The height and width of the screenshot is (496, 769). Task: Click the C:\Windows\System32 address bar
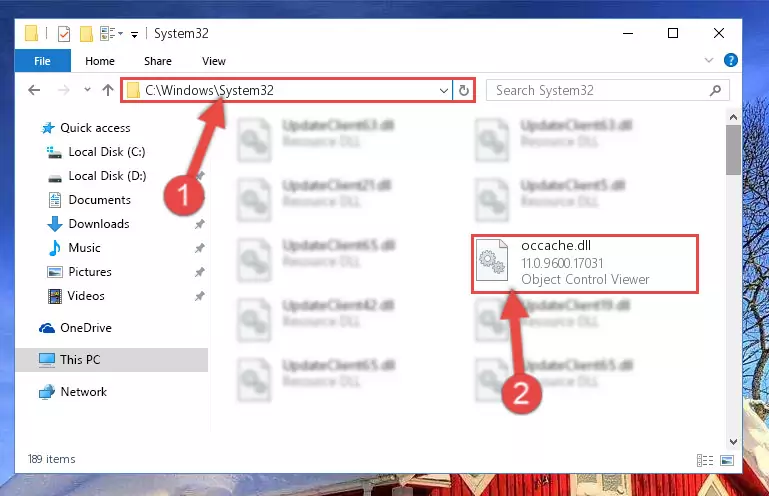click(x=286, y=90)
